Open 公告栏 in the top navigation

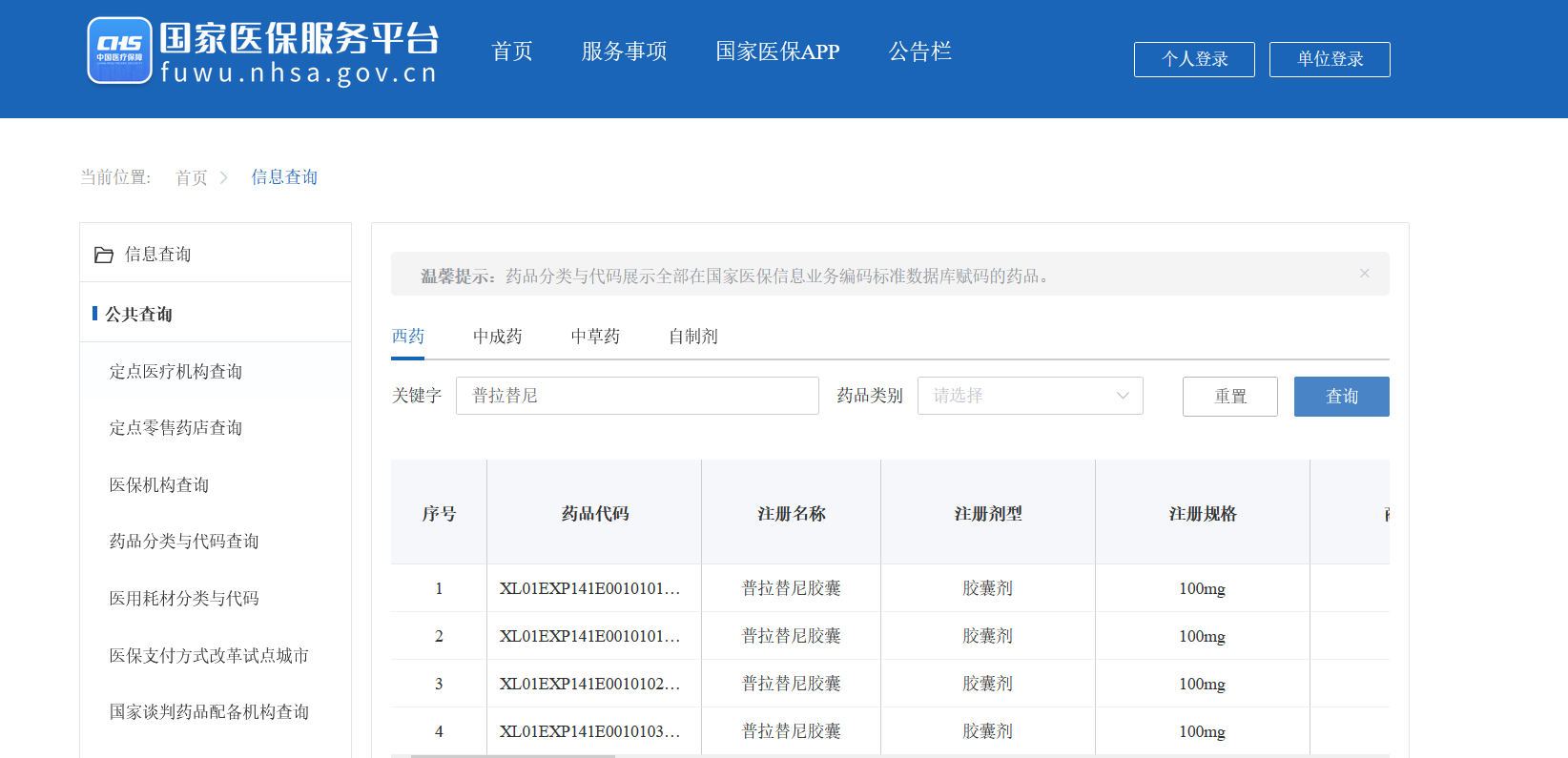(x=919, y=51)
